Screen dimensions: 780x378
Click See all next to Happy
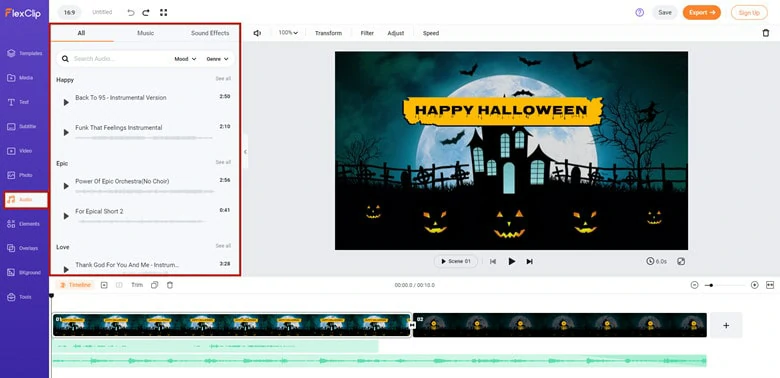click(223, 79)
